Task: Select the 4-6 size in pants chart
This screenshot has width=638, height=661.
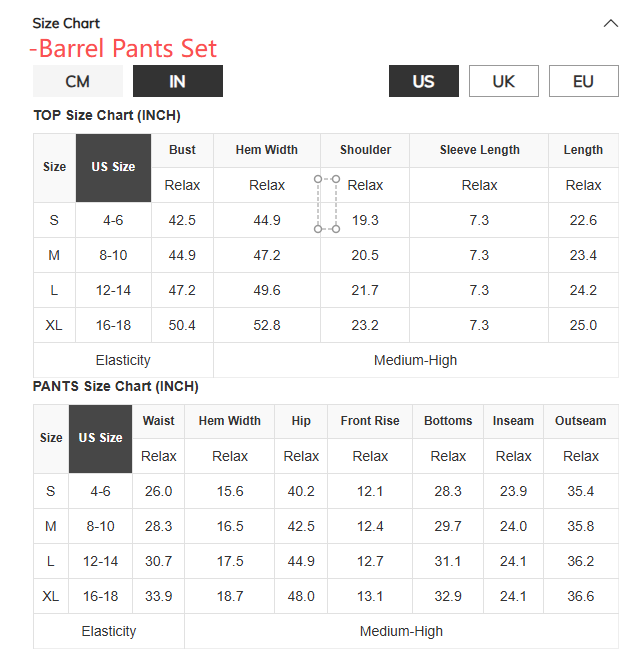Action: (x=100, y=491)
